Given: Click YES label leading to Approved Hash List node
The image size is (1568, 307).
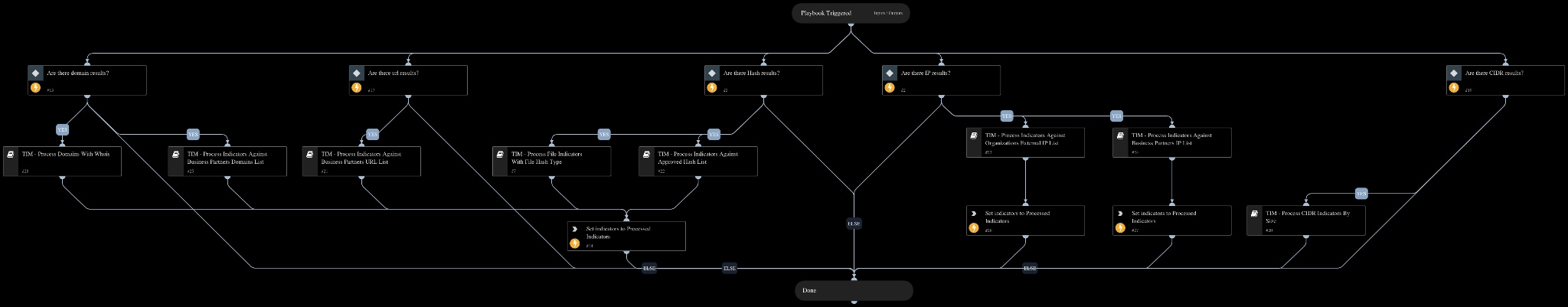Looking at the screenshot, I should [x=714, y=134].
